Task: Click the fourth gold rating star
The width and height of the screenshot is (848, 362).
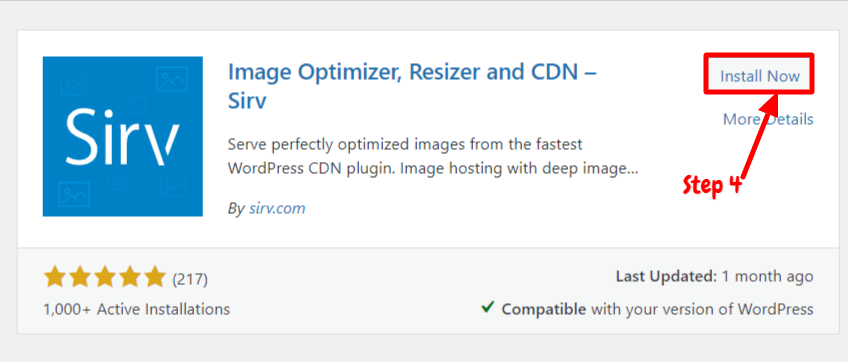Action: pyautogui.click(x=129, y=277)
